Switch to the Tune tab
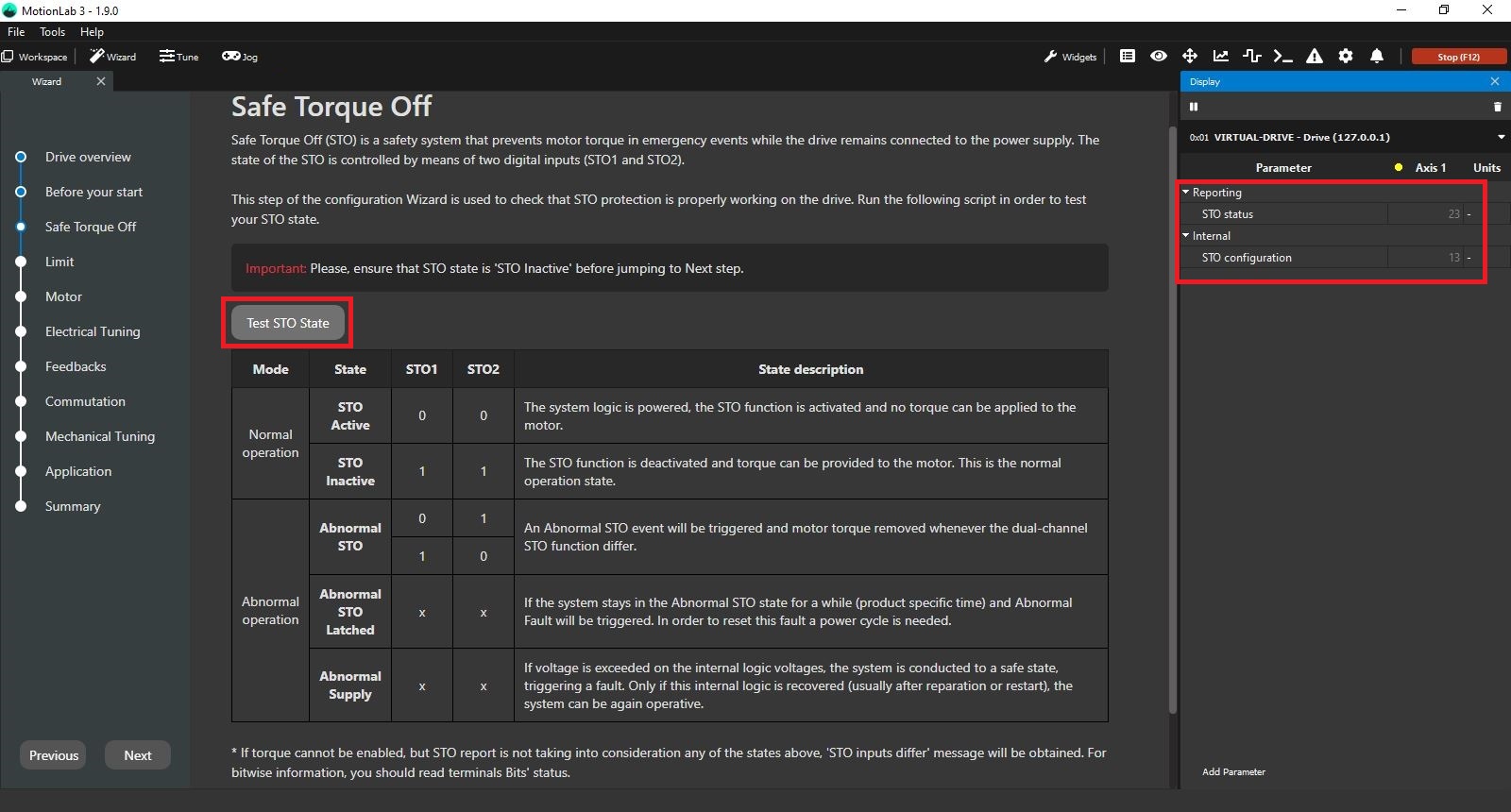1511x812 pixels. click(179, 57)
